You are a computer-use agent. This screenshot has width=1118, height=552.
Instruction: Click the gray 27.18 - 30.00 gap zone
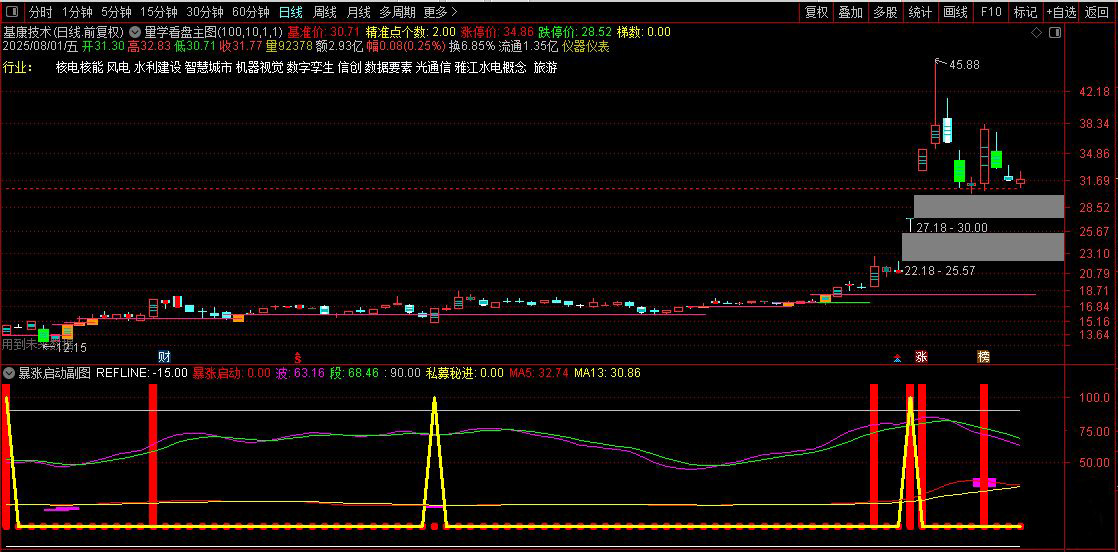point(988,206)
